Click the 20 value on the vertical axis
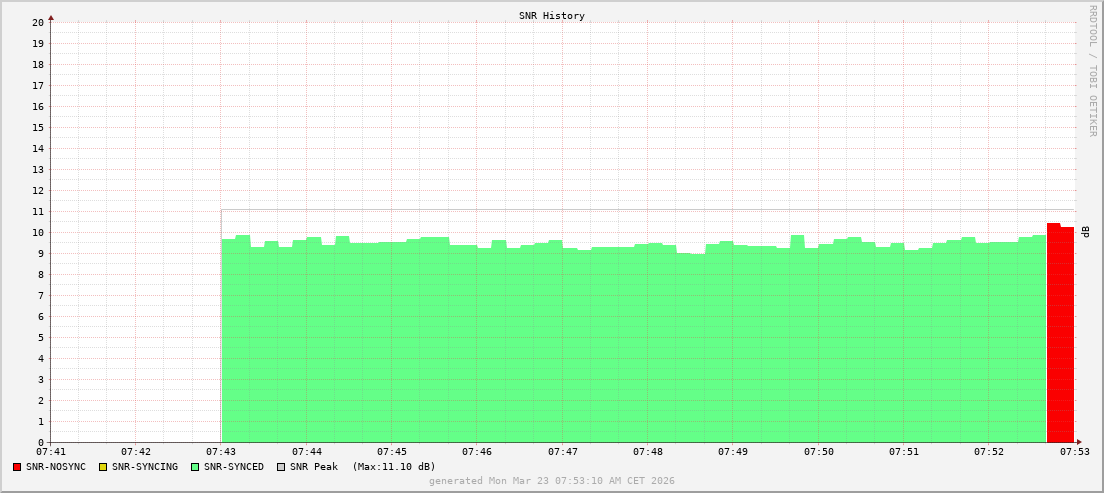The height and width of the screenshot is (493, 1104). tap(37, 22)
